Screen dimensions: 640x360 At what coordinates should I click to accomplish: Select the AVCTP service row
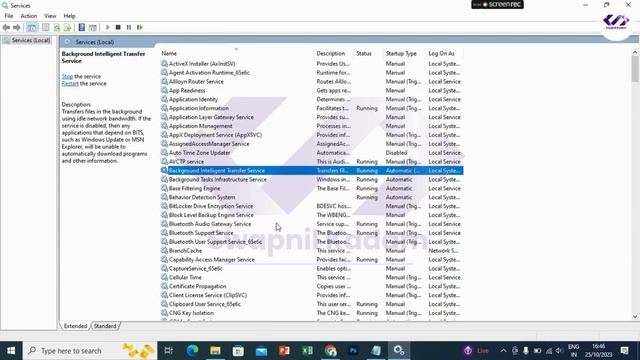(311, 162)
